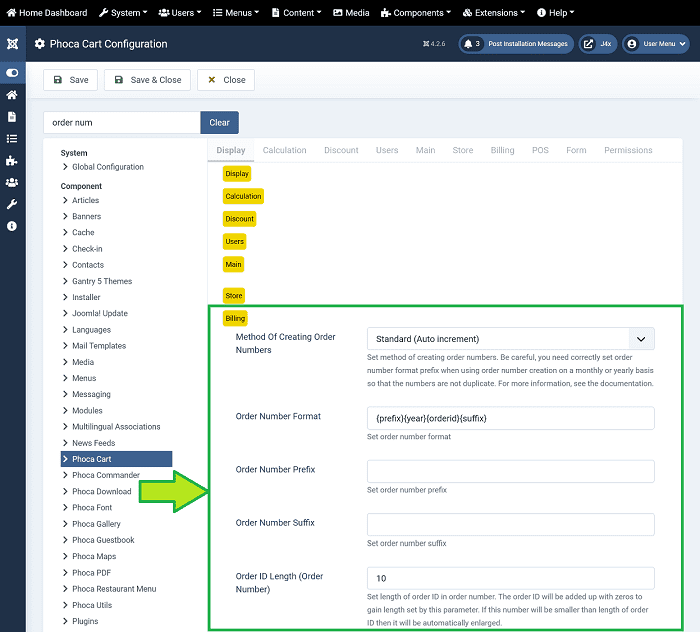Select Phoca Download in component list
The image size is (700, 632).
pyautogui.click(x=101, y=491)
